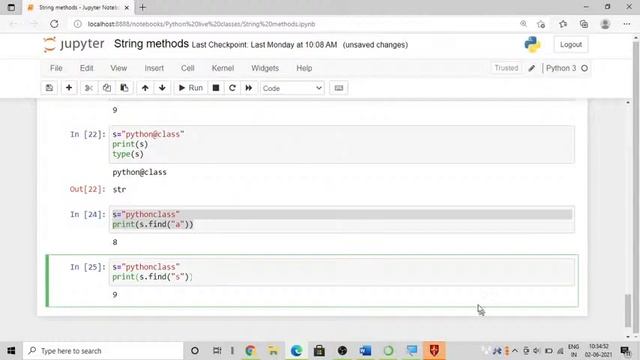
Task: Click the edit pencil icon beside Trusted
Action: pyautogui.click(x=531, y=68)
